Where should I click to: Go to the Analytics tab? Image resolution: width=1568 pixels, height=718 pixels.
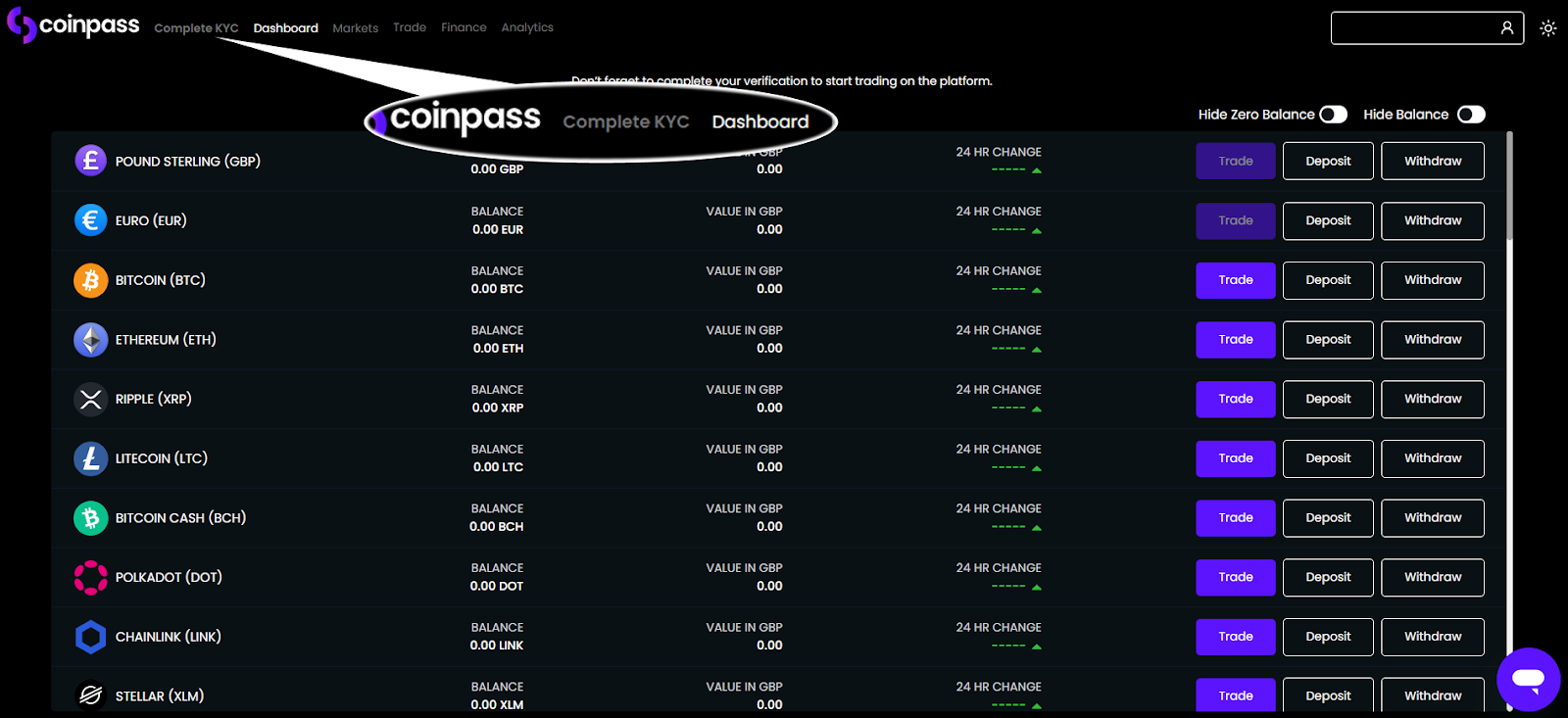(527, 27)
